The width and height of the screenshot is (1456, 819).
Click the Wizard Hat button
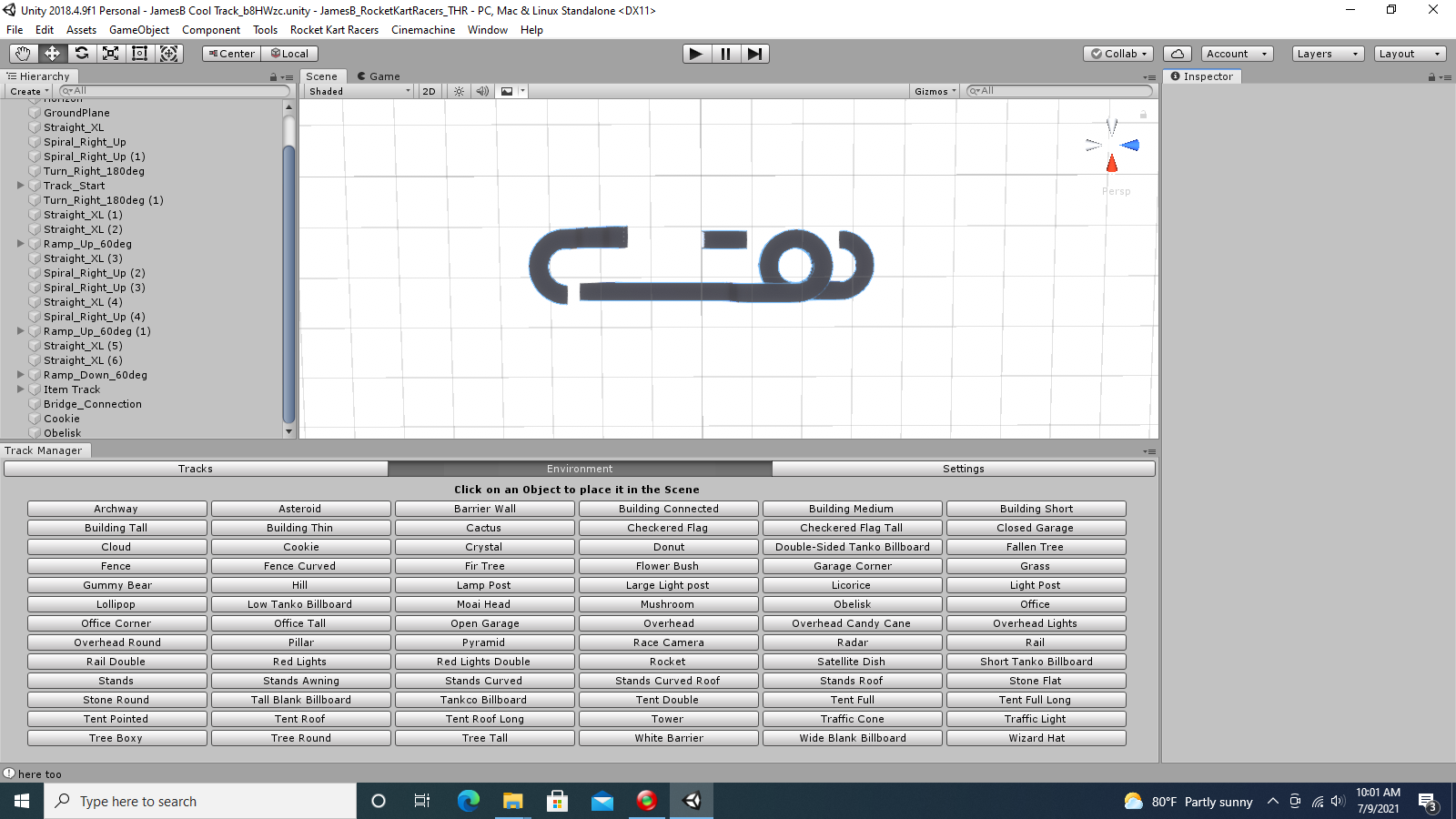pos(1036,738)
